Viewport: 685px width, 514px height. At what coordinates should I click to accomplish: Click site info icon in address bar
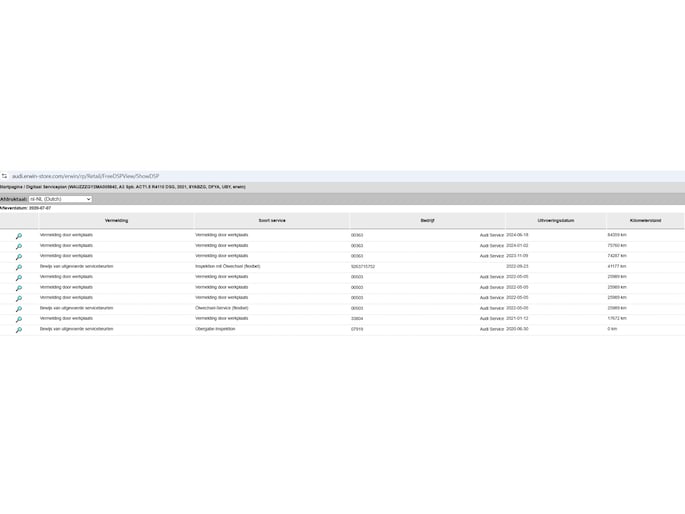(x=5, y=176)
